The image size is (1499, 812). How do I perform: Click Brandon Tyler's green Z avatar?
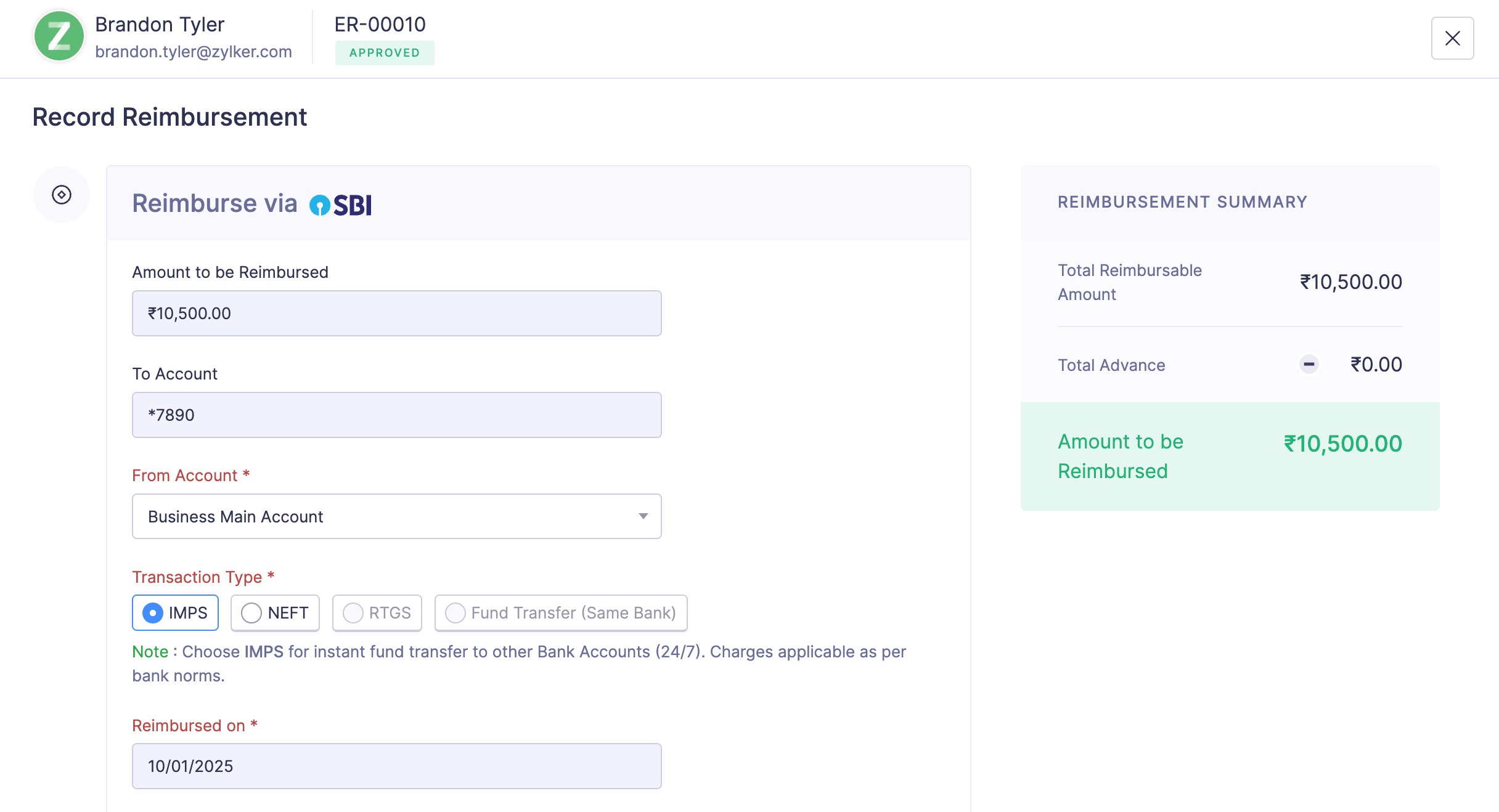[x=59, y=36]
